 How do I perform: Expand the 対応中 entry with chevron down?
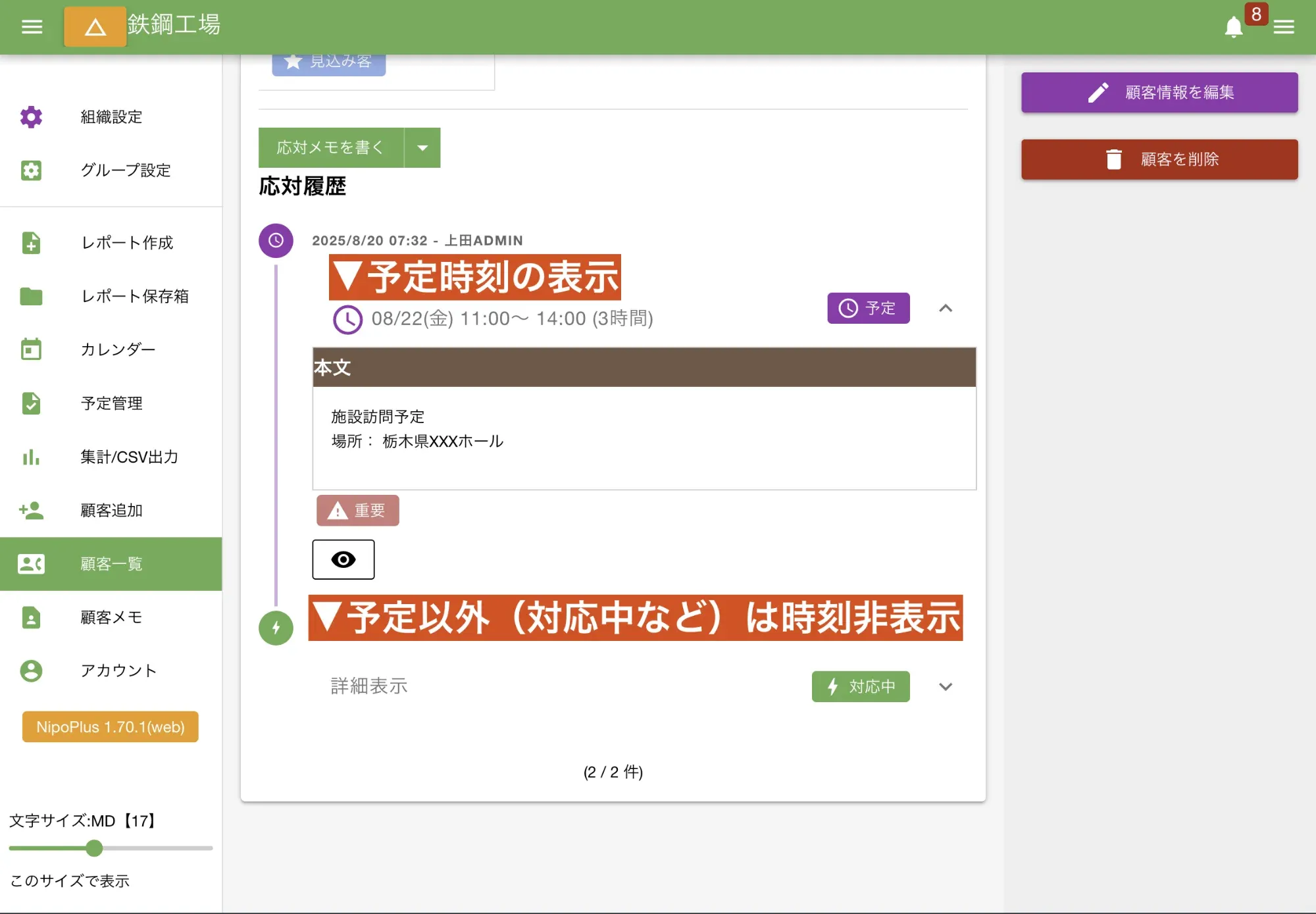point(946,687)
